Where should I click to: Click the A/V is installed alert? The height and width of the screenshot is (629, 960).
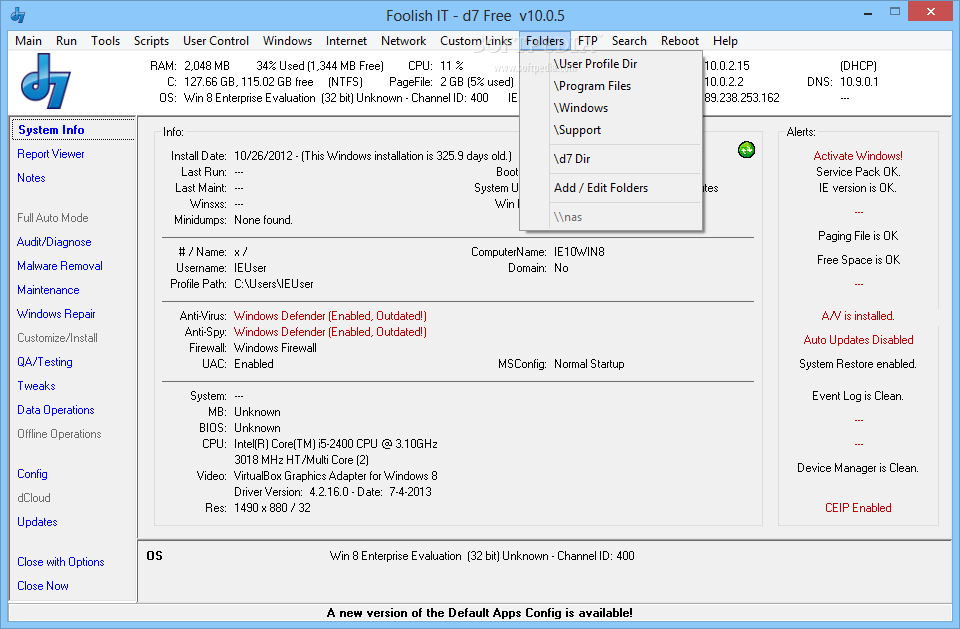click(x=858, y=316)
